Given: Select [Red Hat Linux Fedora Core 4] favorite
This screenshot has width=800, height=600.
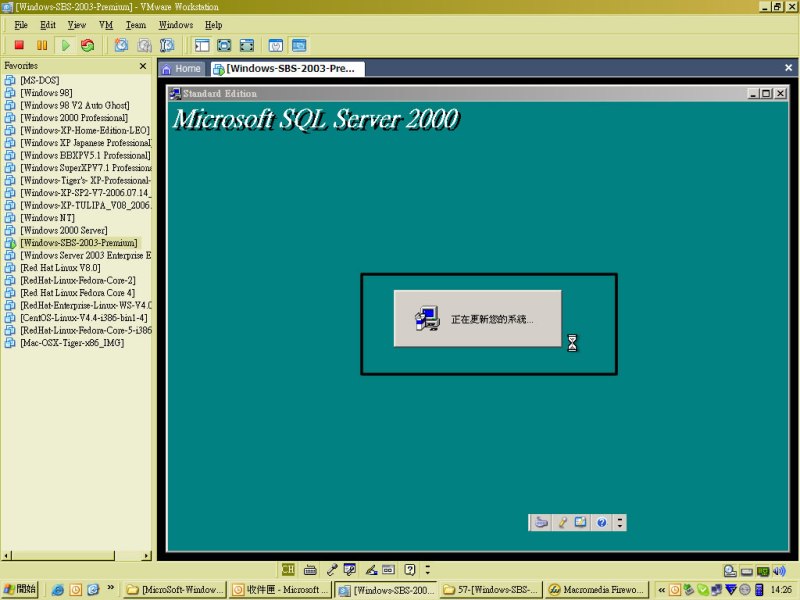Looking at the screenshot, I should (x=78, y=293).
